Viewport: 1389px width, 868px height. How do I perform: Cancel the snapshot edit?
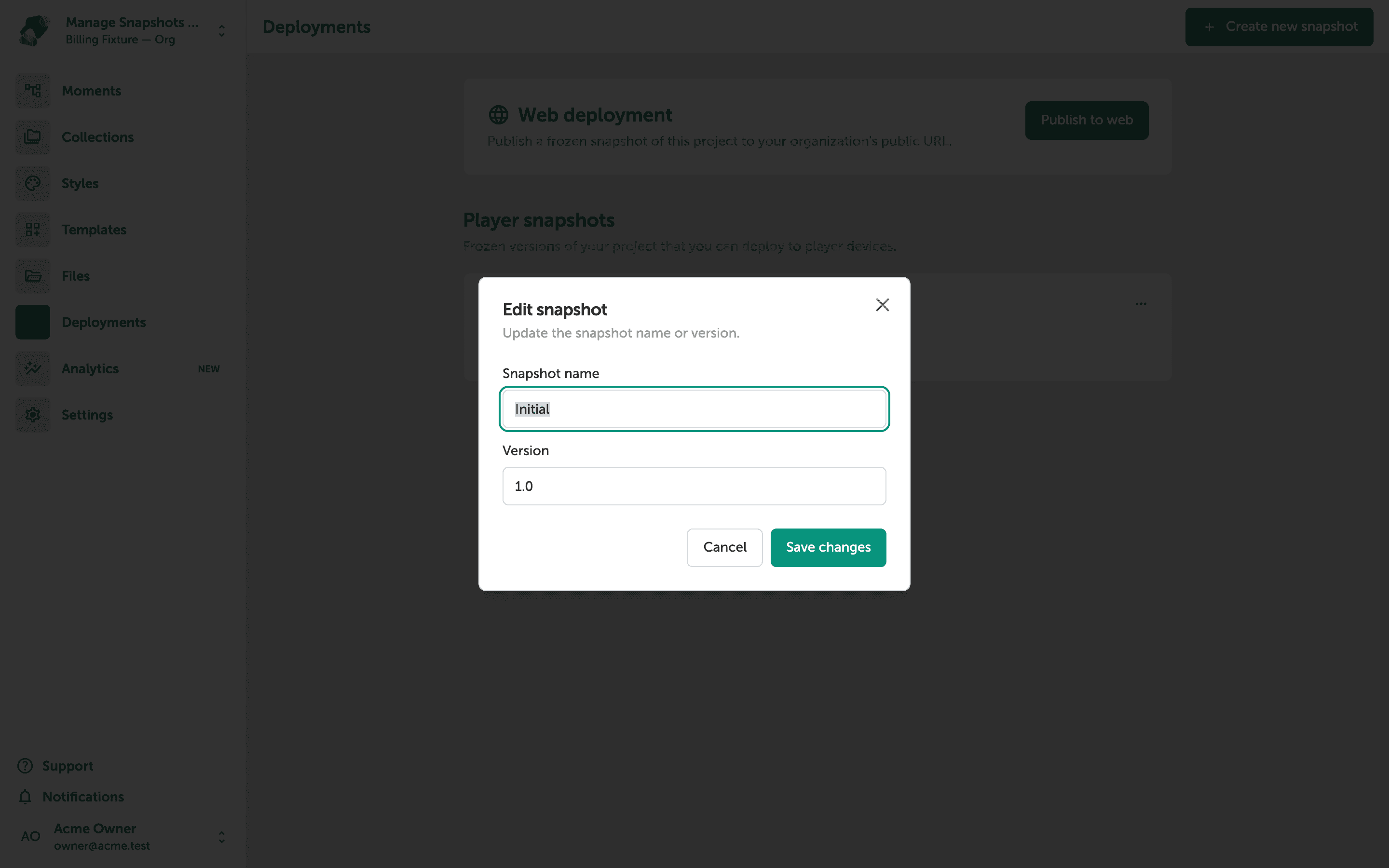point(724,548)
